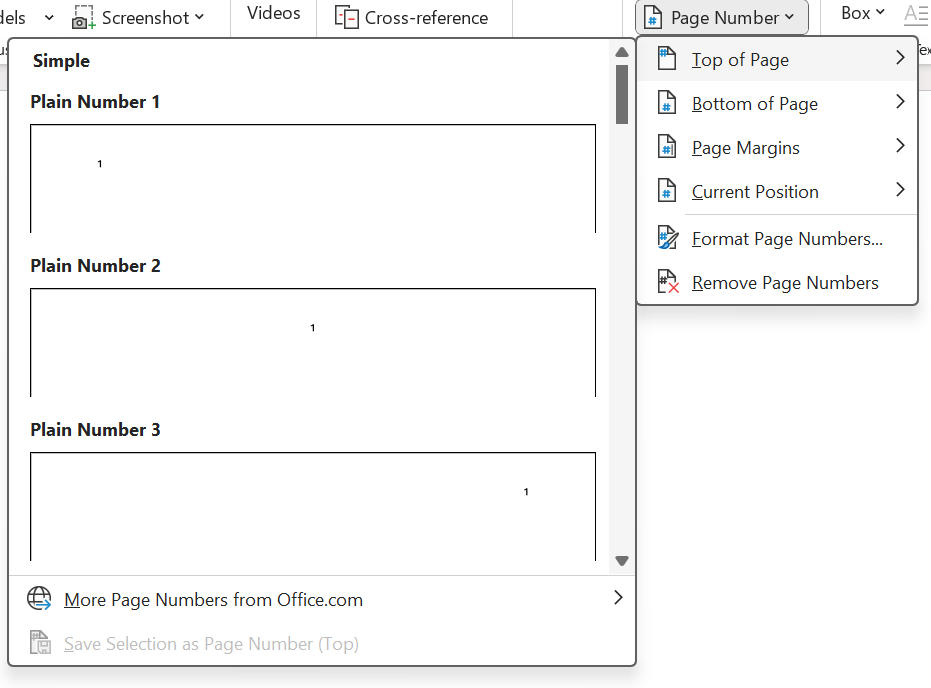
Task: Expand the Page Number dropdown arrow
Action: tap(789, 17)
